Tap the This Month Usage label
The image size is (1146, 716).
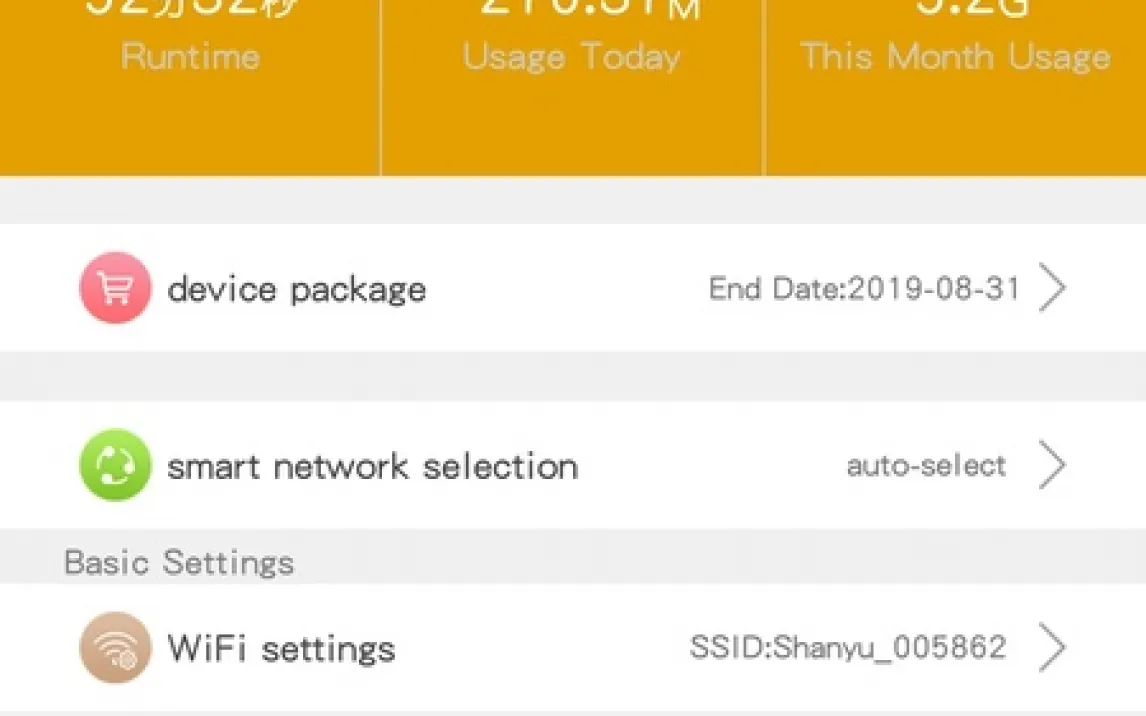point(955,55)
